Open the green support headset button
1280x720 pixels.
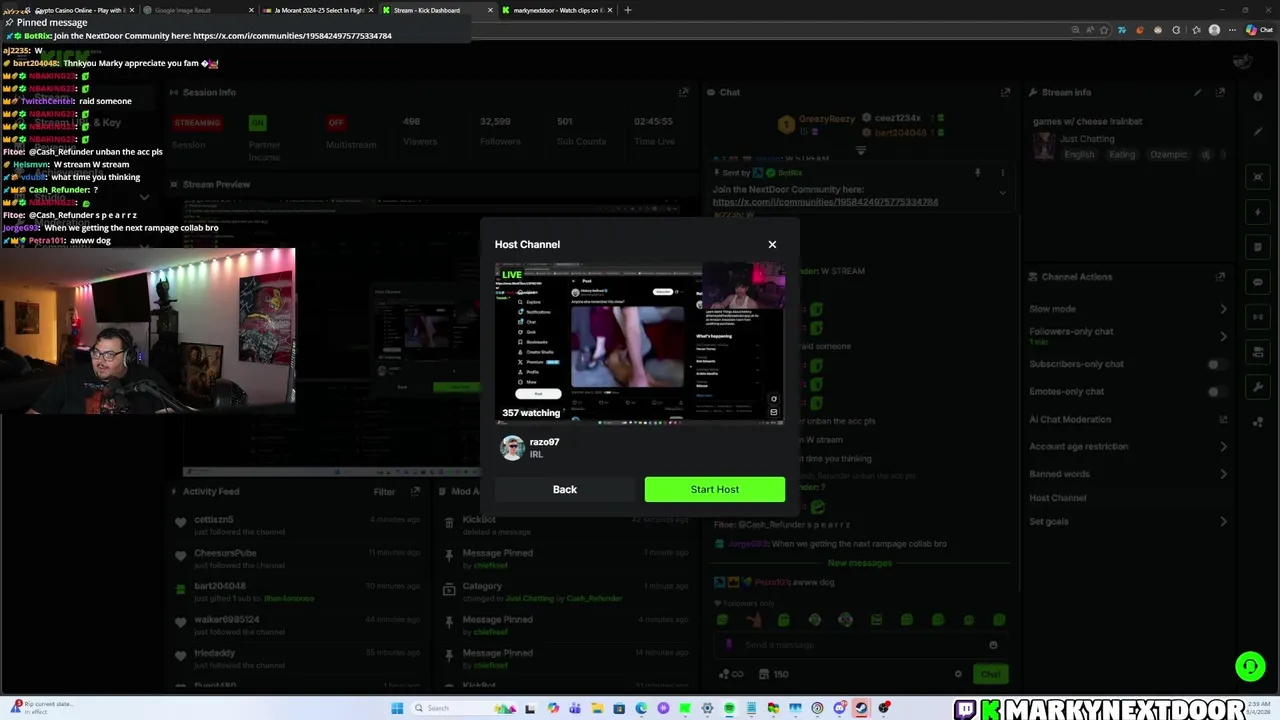click(1250, 666)
